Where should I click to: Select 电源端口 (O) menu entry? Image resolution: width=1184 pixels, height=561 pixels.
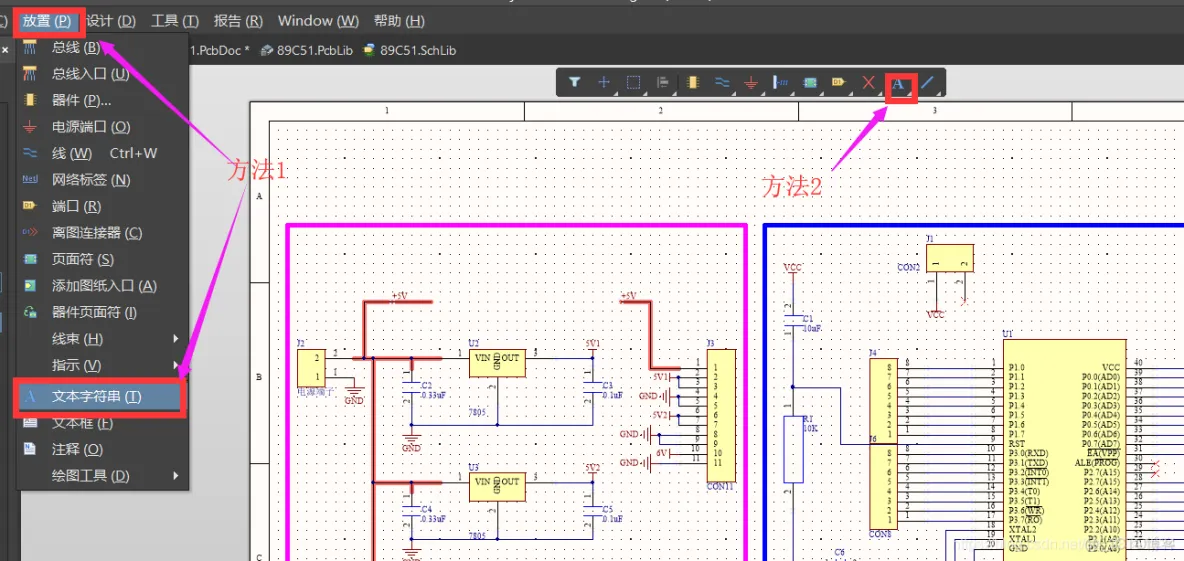[103, 127]
